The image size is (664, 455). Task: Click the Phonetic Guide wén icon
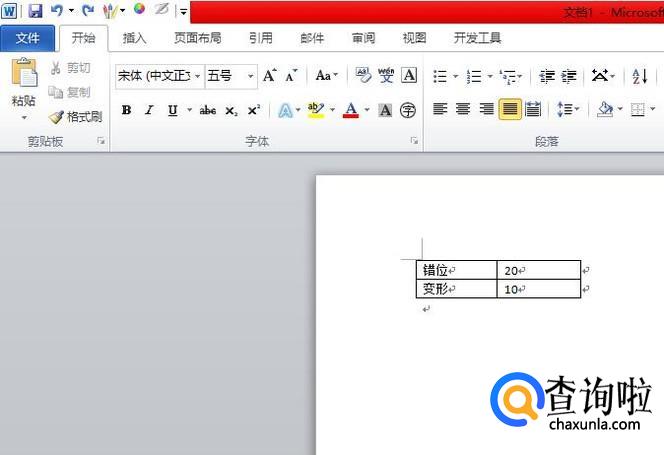[x=386, y=75]
